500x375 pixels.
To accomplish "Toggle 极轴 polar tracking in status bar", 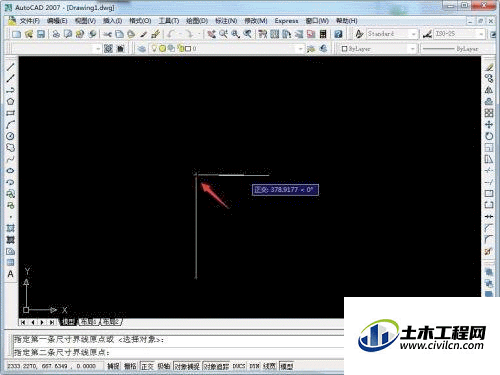I will 164,366.
